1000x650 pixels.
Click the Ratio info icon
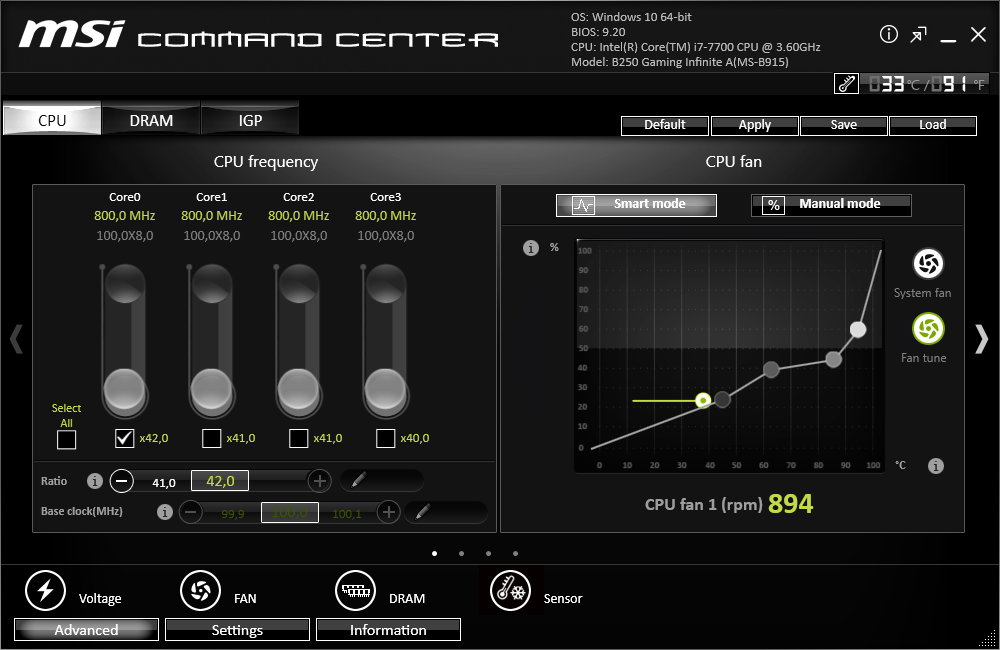[x=94, y=481]
